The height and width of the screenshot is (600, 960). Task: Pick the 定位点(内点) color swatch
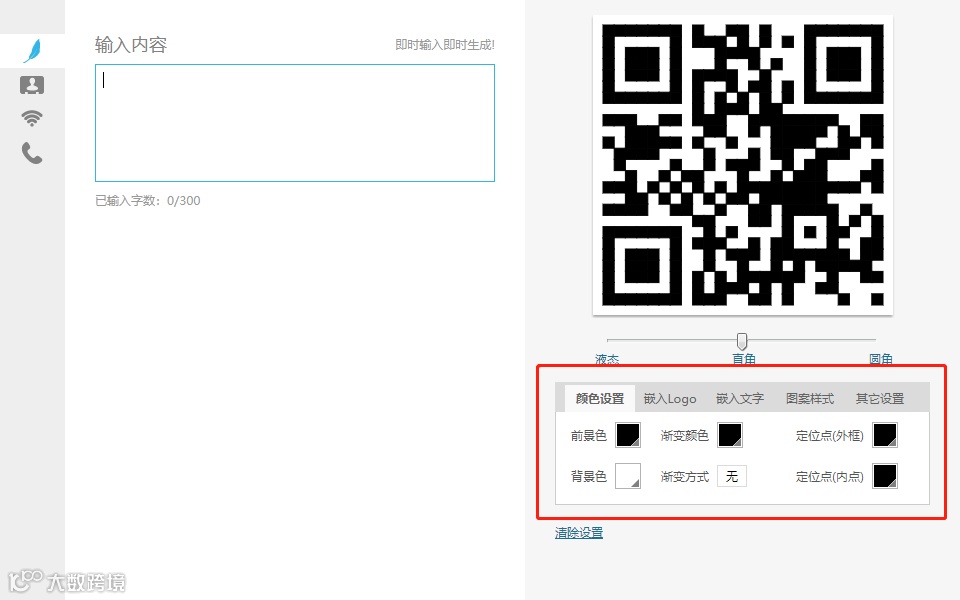[x=885, y=476]
